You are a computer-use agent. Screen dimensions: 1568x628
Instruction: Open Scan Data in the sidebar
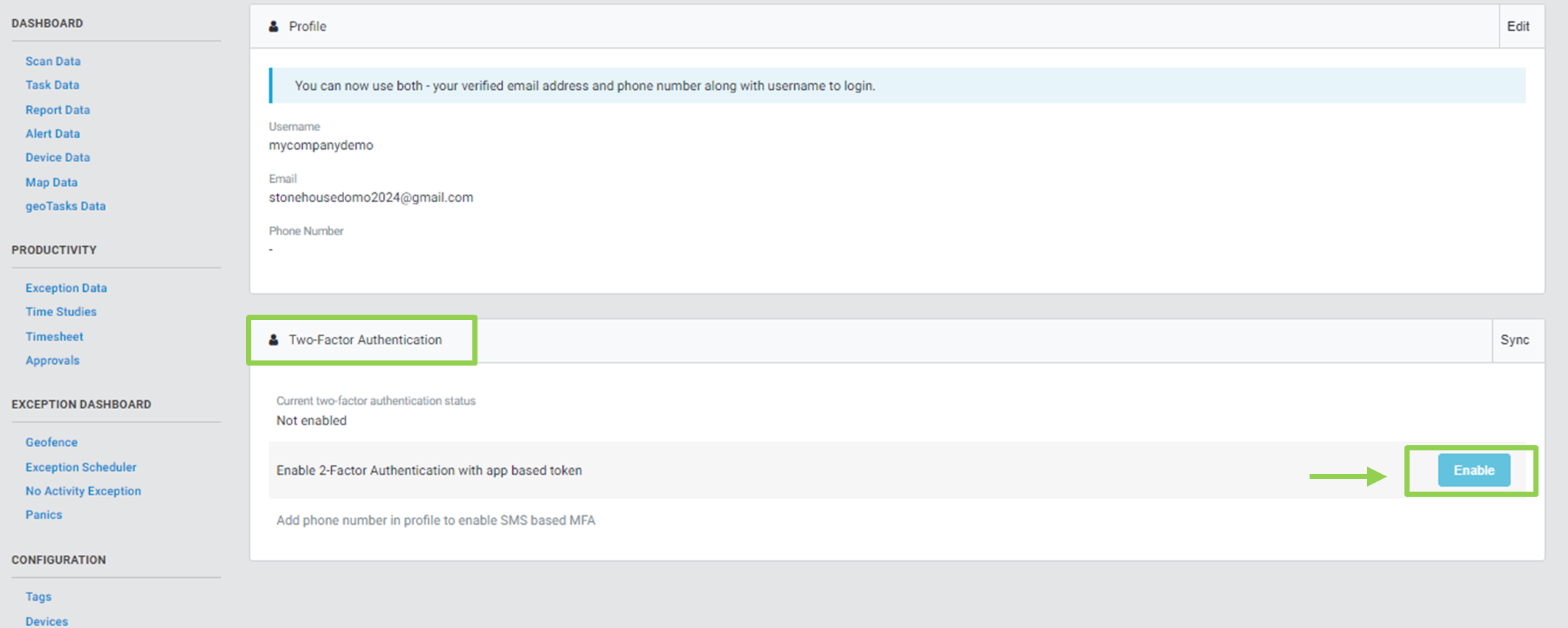click(x=53, y=61)
